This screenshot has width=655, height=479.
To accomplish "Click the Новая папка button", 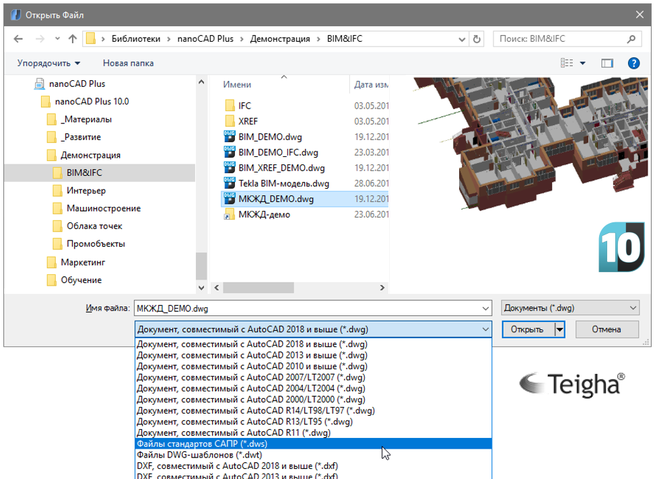I will pyautogui.click(x=126, y=63).
